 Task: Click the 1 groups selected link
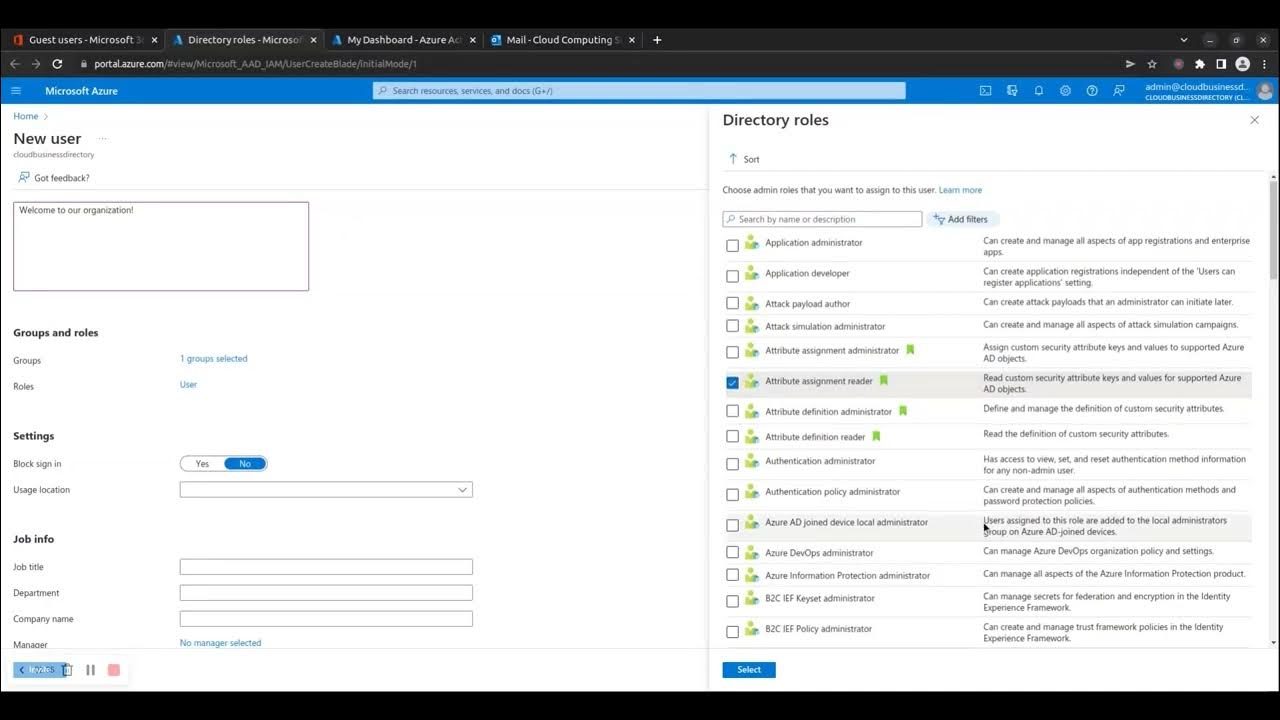point(214,359)
